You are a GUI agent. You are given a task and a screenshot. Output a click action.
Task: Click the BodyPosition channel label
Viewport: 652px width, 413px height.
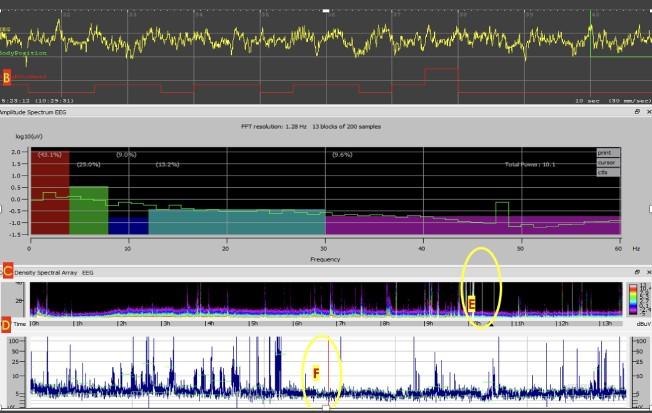click(23, 53)
